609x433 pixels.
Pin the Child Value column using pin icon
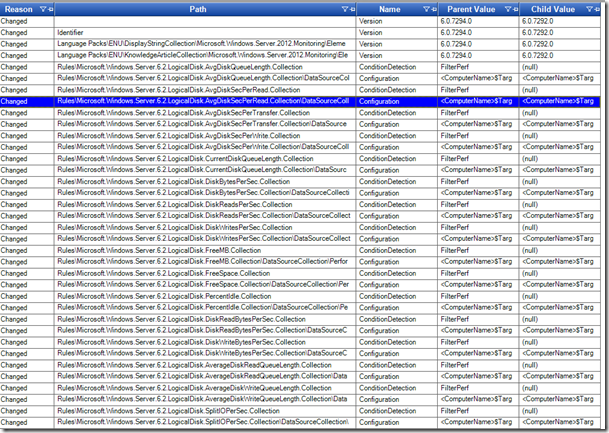pos(597,9)
